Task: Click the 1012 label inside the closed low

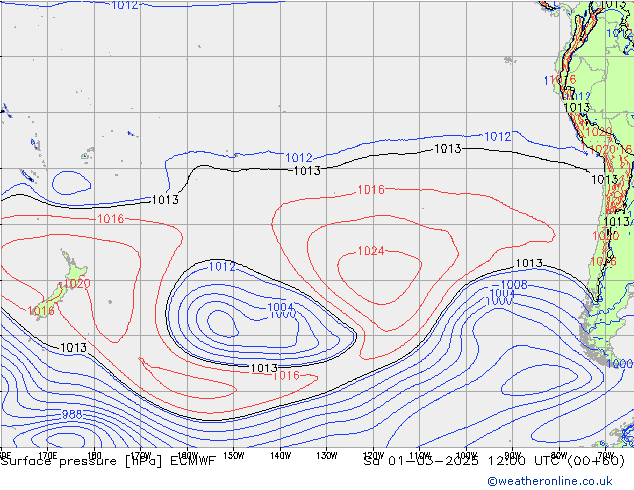Action: point(222,267)
